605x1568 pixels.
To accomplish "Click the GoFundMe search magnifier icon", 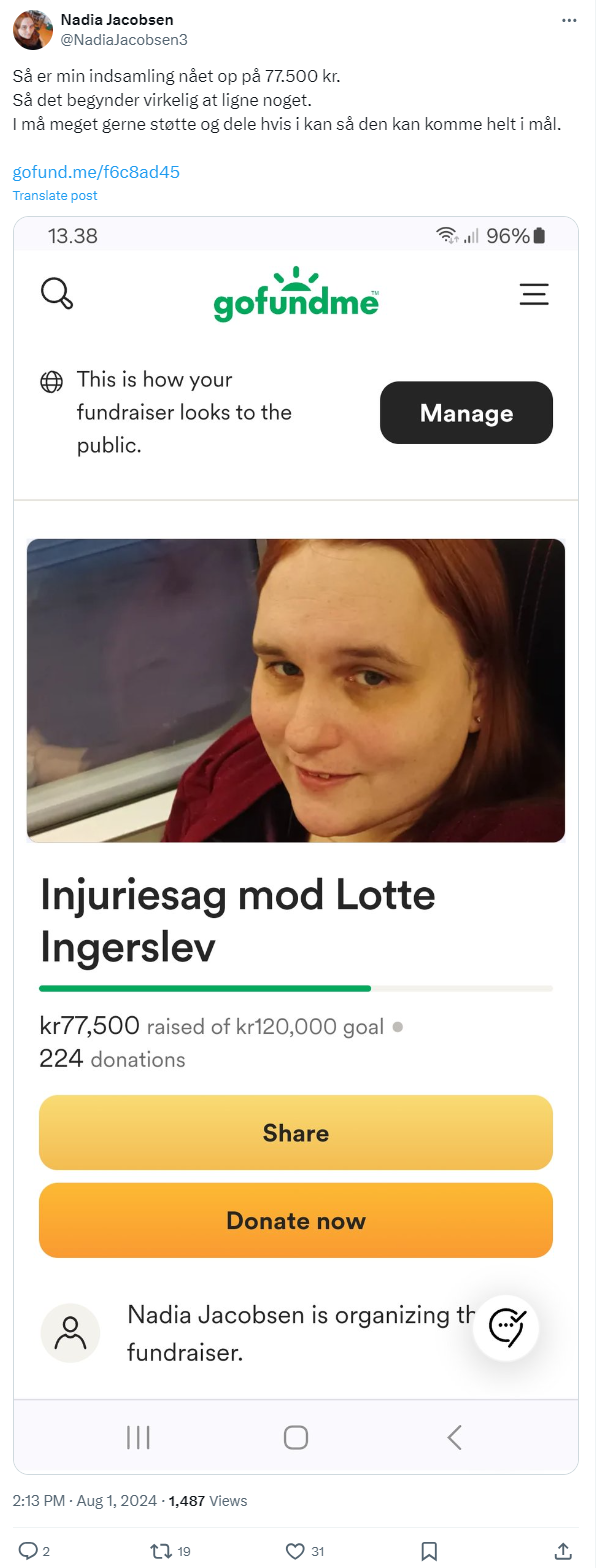I will (57, 294).
